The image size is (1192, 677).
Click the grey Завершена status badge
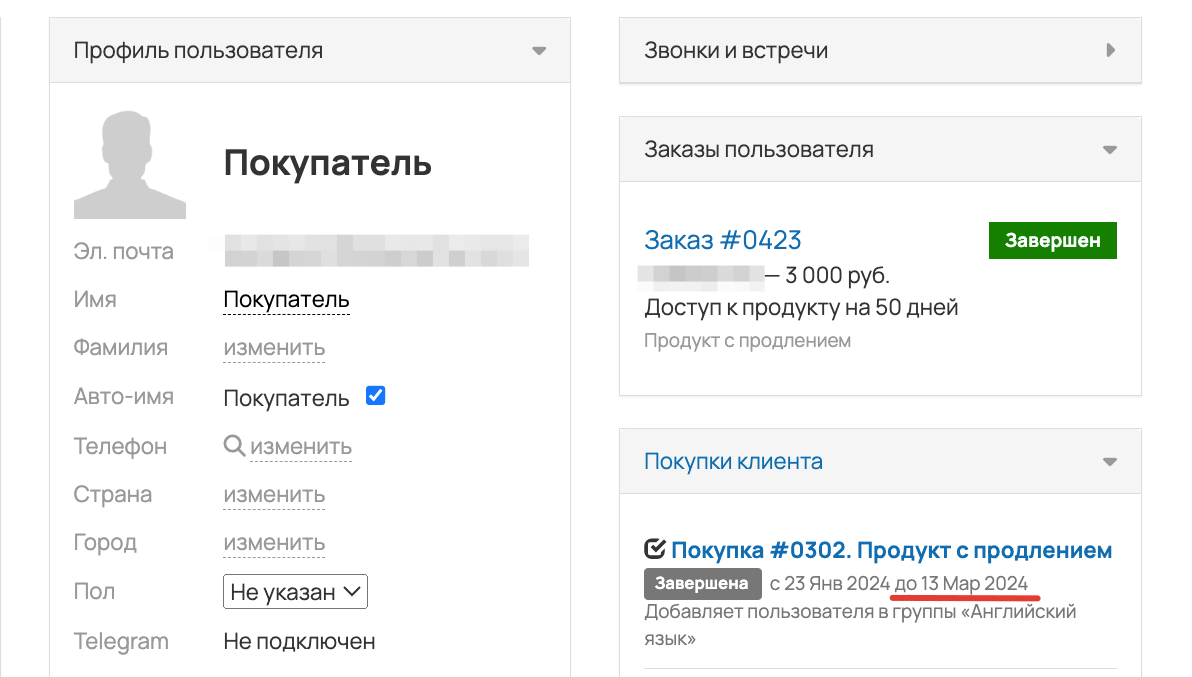pos(702,584)
